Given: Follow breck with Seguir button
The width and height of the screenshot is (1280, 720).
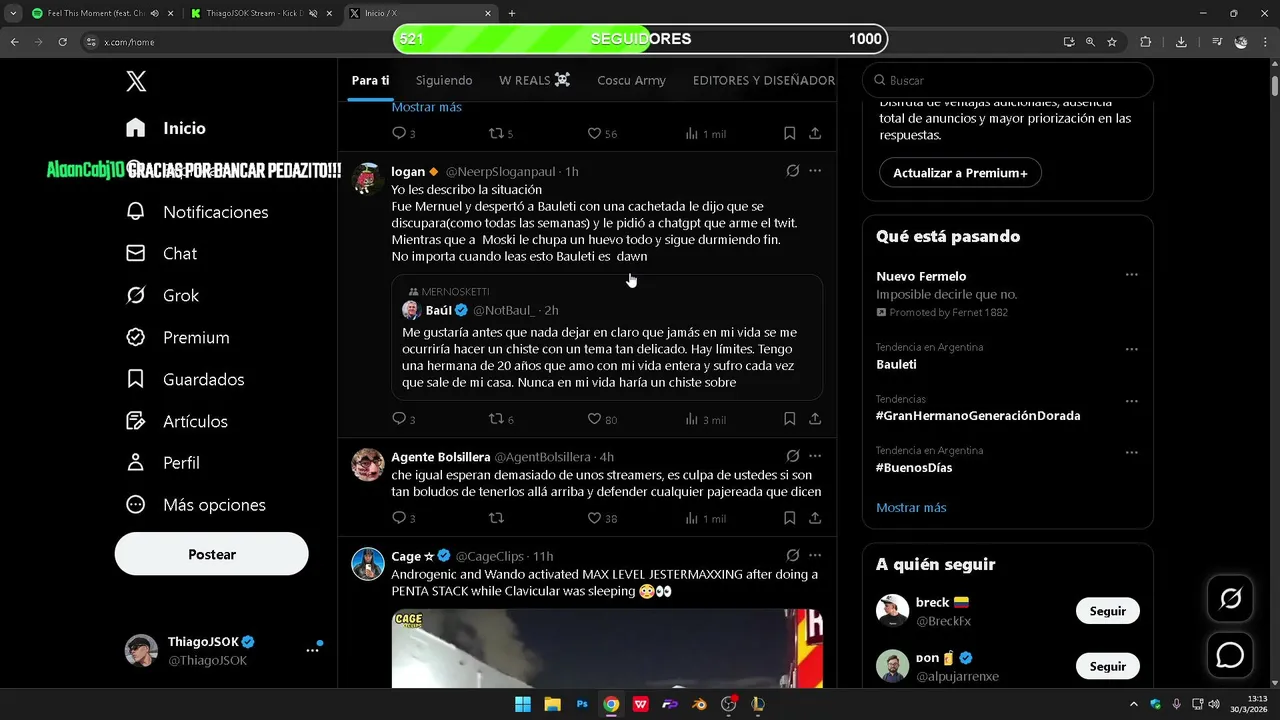Looking at the screenshot, I should 1108,611.
